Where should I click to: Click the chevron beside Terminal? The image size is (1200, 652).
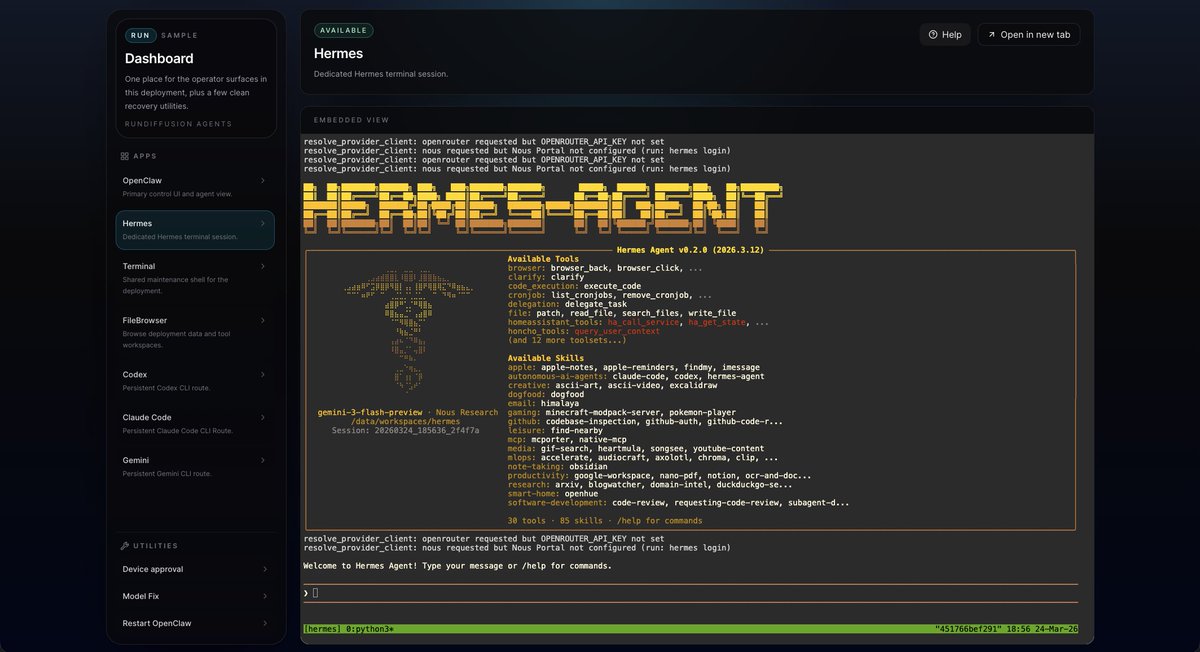coord(263,266)
